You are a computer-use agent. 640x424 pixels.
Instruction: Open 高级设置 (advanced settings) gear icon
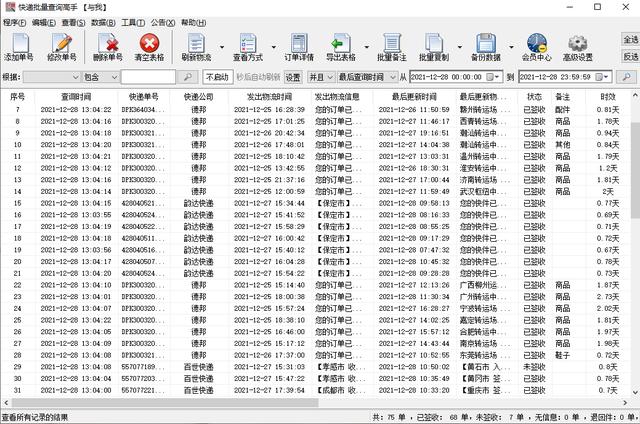click(577, 45)
